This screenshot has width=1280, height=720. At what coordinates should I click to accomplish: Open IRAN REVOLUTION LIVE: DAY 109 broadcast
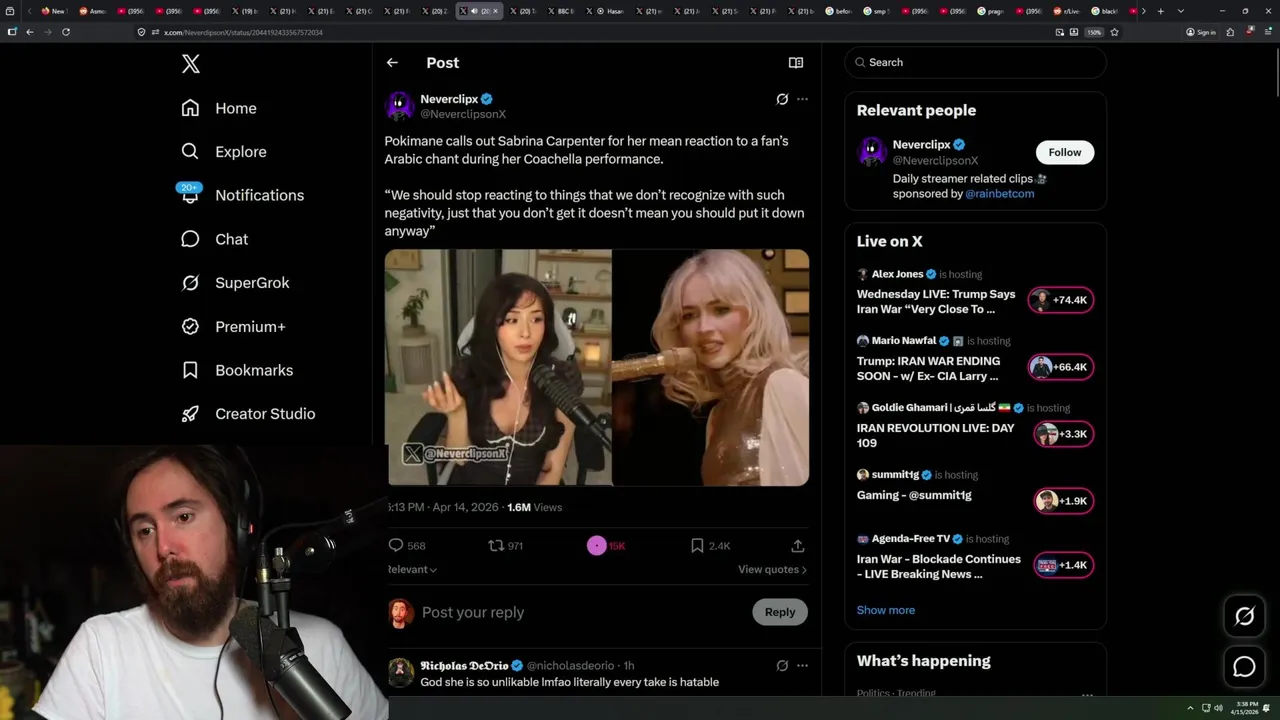[975, 427]
